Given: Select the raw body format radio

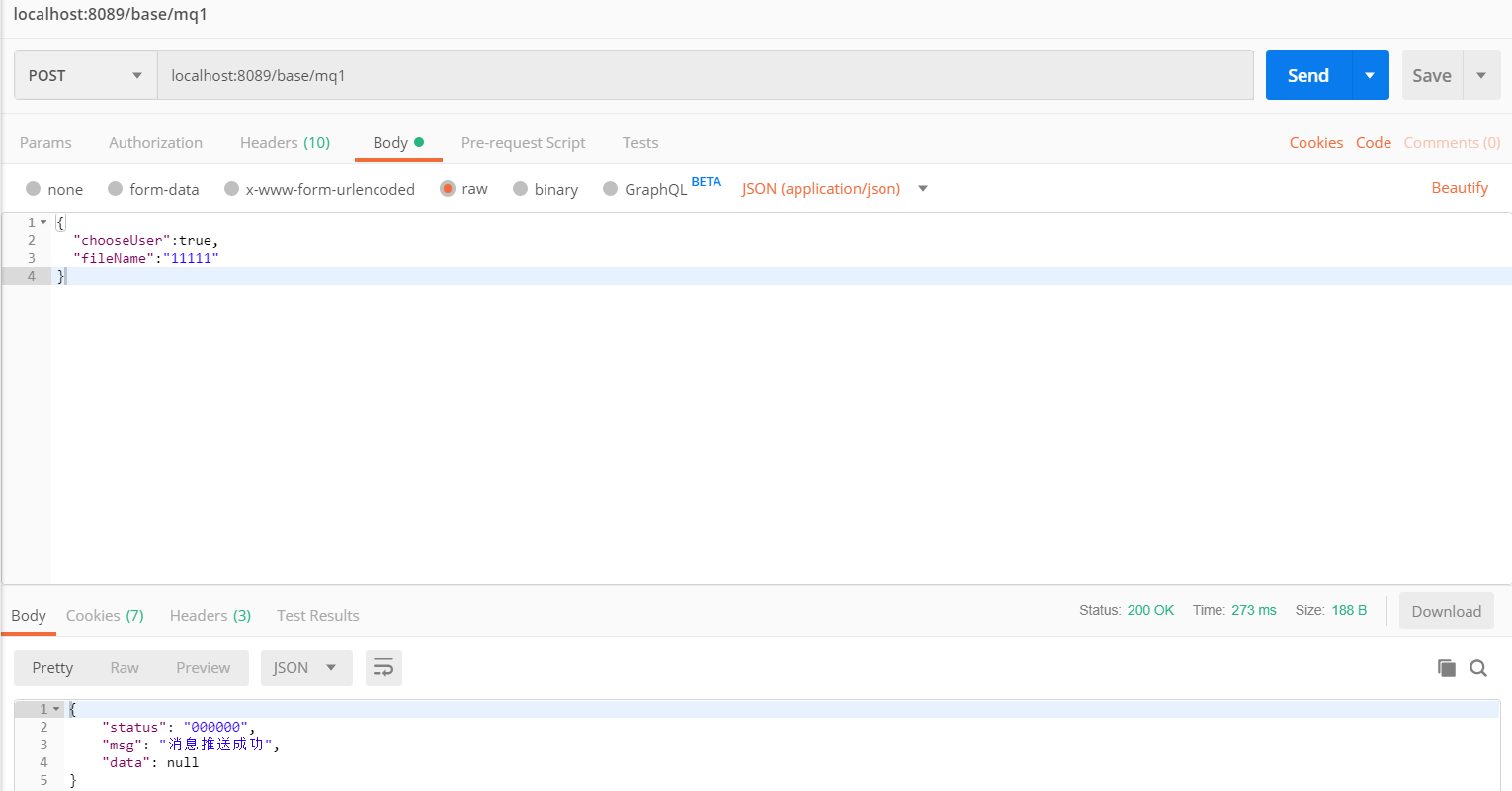Looking at the screenshot, I should point(450,188).
